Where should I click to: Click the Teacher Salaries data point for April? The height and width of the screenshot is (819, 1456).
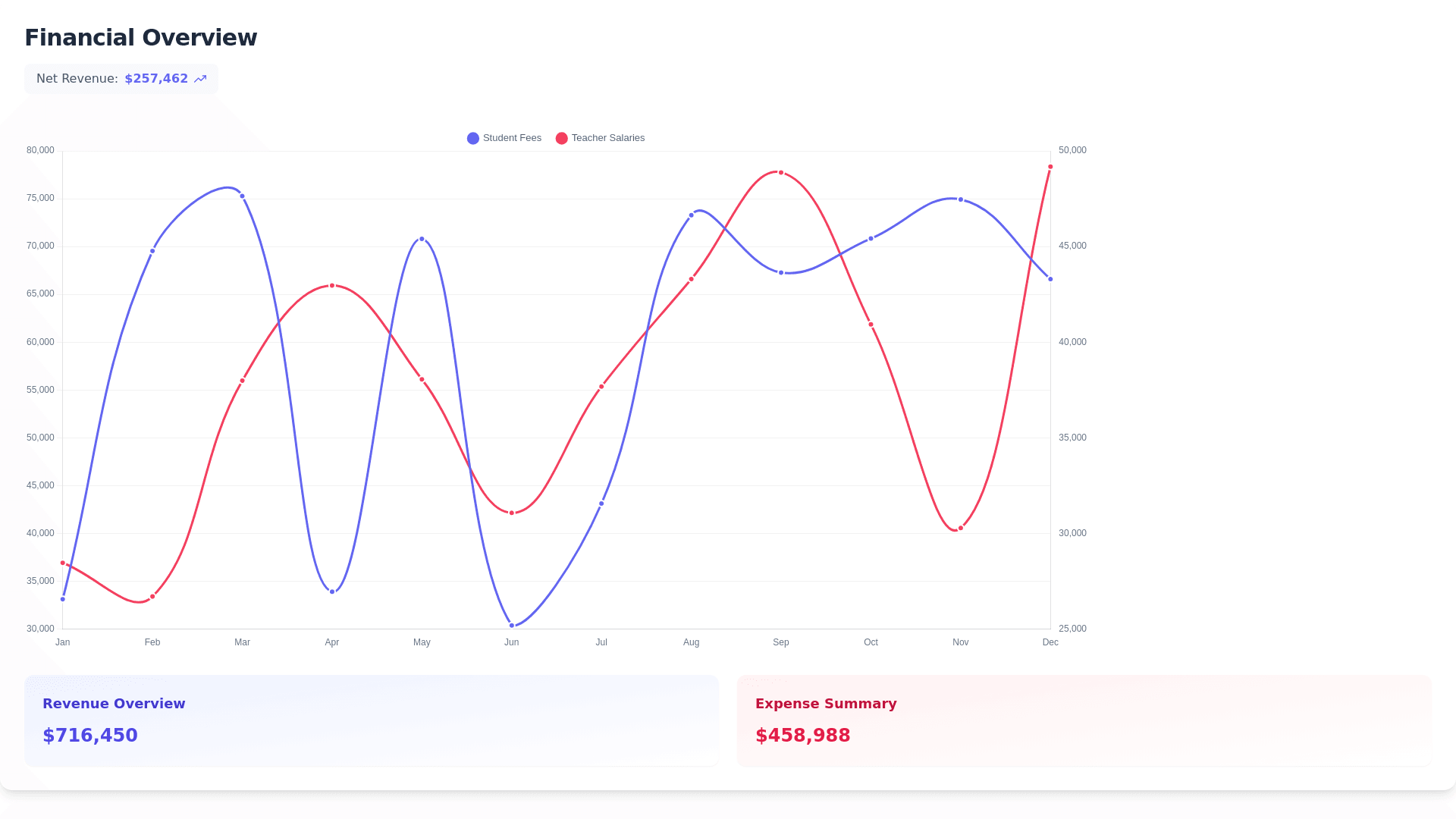click(x=332, y=286)
